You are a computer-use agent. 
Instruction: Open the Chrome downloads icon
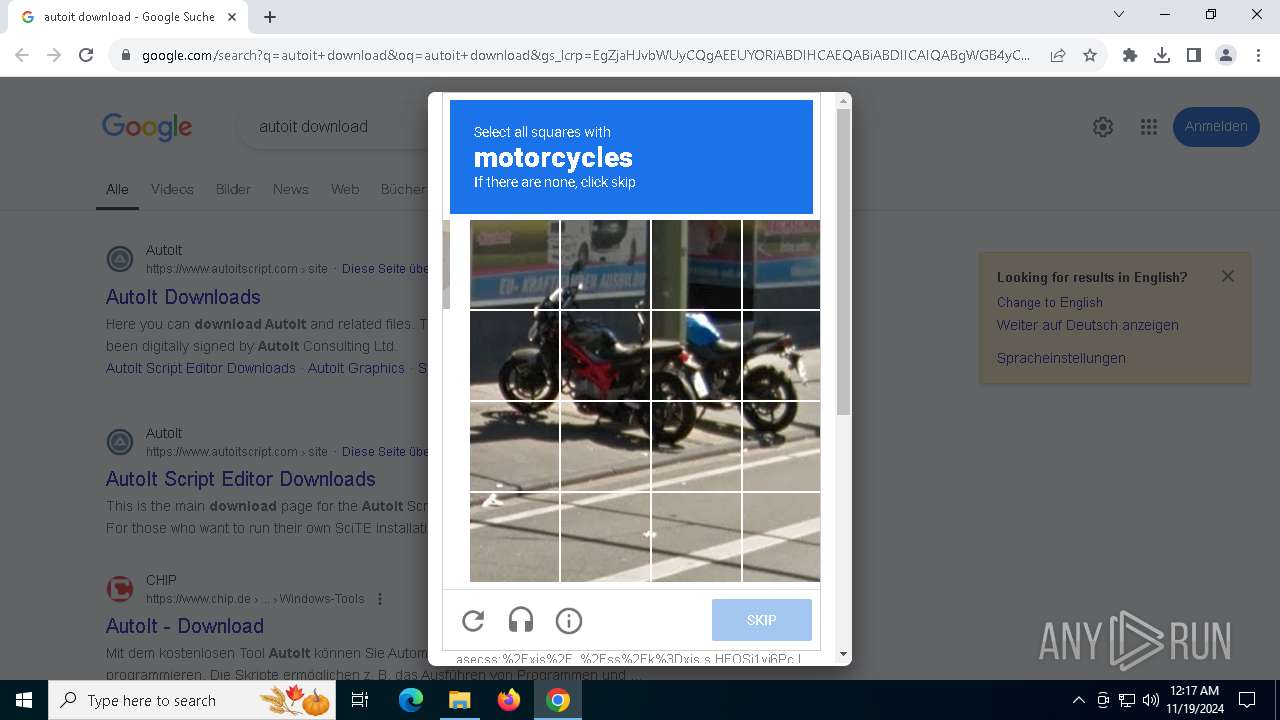pyautogui.click(x=1162, y=55)
